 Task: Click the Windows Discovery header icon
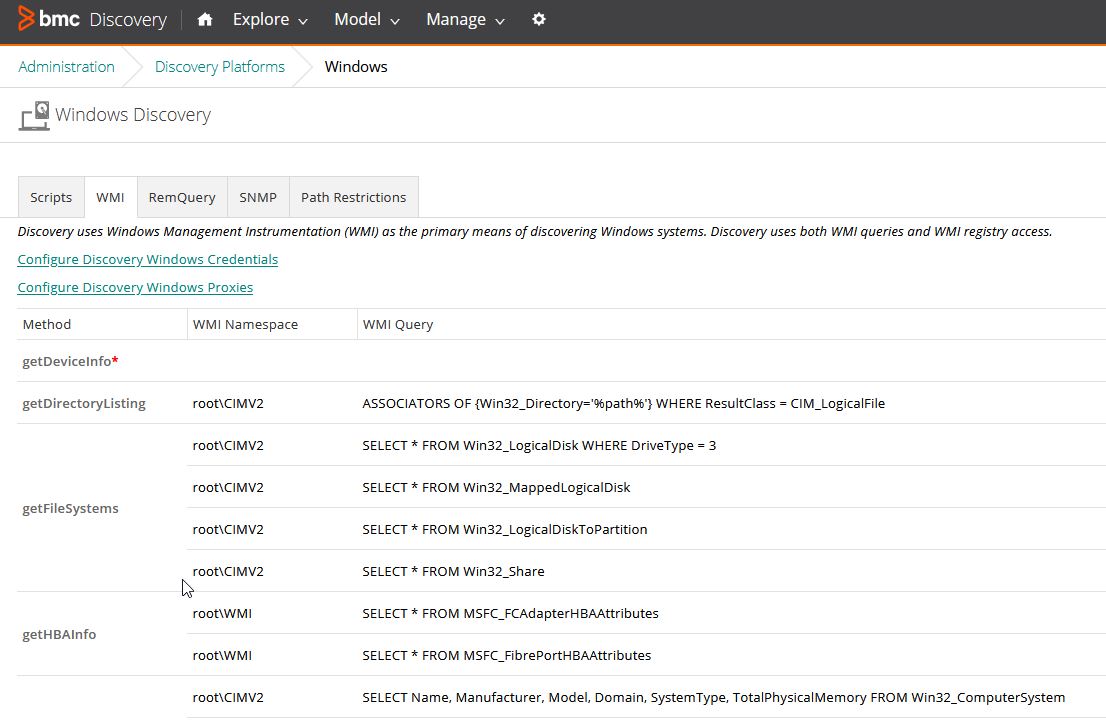tap(33, 114)
